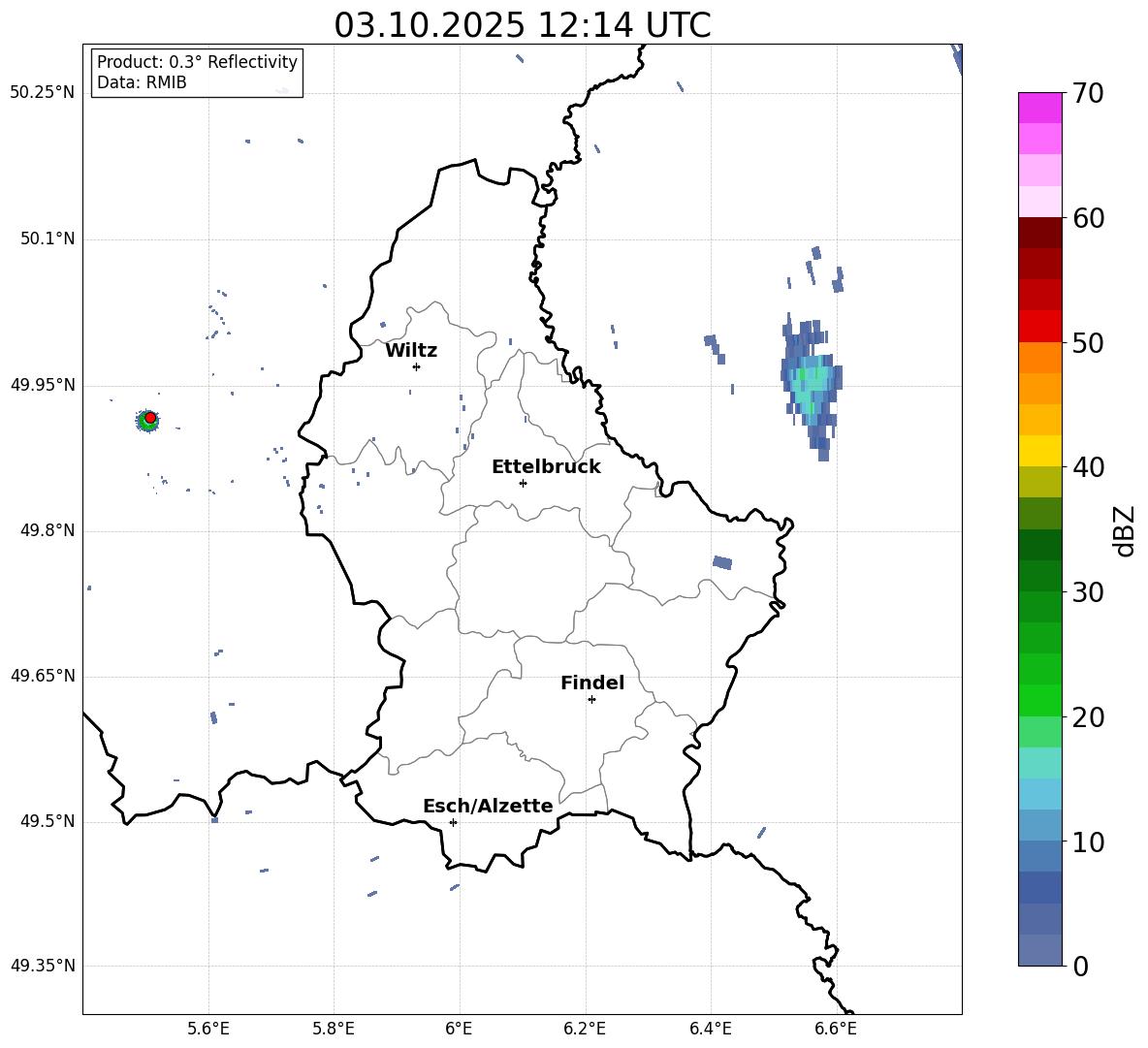Click the 40 value on colorbar

[x=1087, y=467]
